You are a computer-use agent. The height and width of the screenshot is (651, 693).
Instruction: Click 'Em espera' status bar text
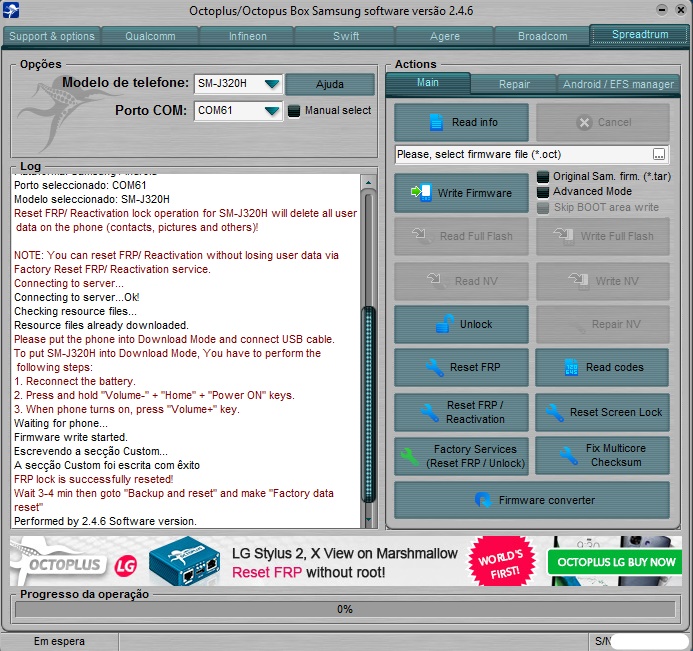pyautogui.click(x=59, y=641)
